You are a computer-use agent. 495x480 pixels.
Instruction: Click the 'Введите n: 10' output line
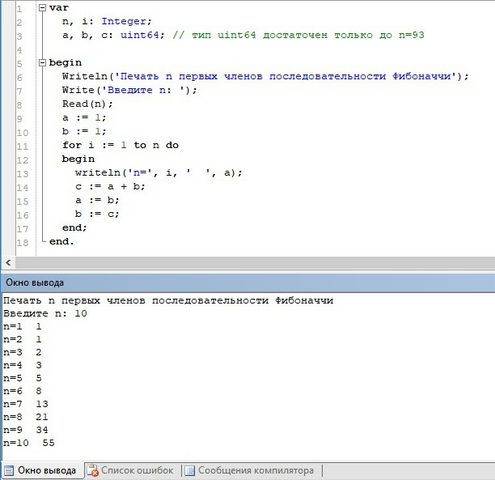click(45, 314)
